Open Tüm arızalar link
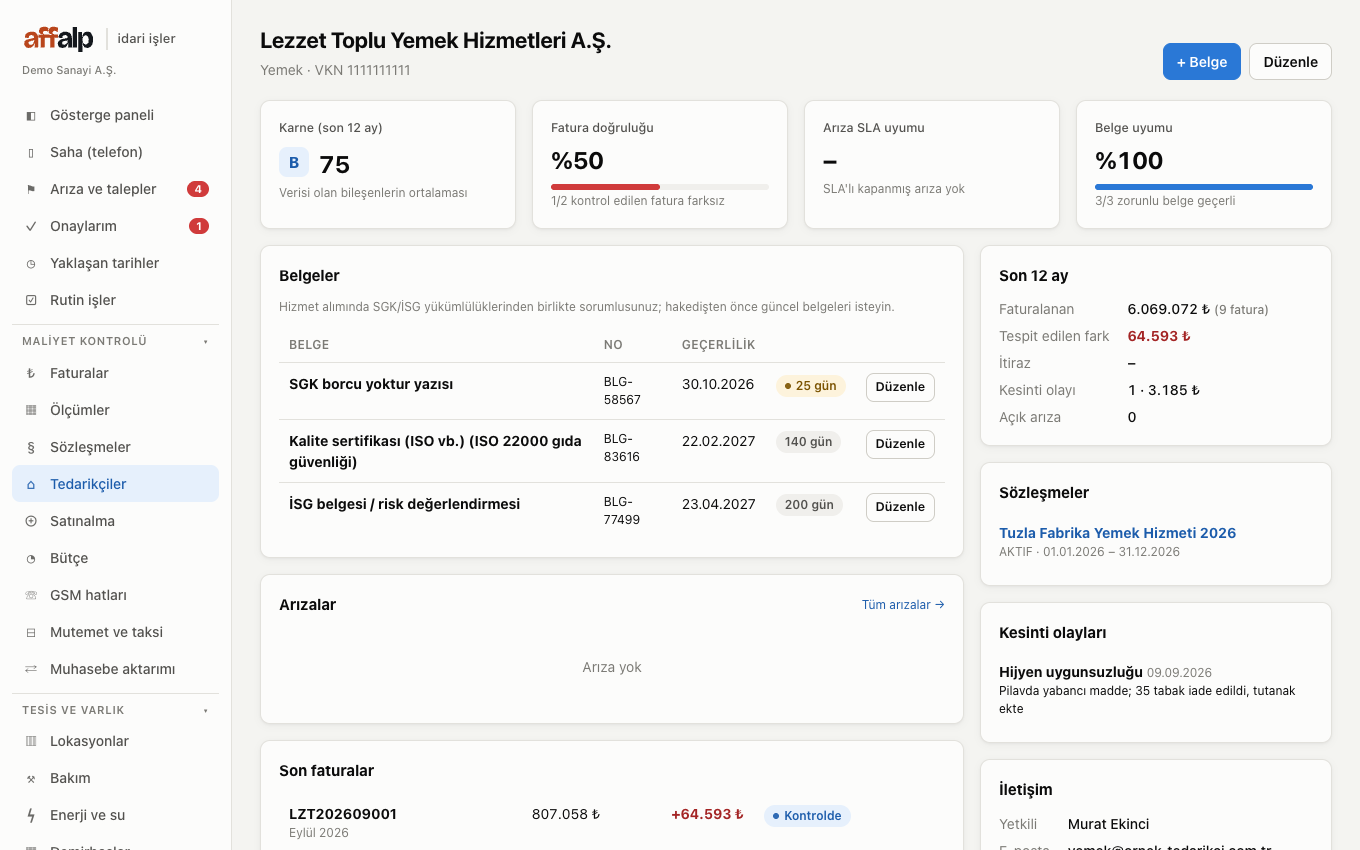 903,604
